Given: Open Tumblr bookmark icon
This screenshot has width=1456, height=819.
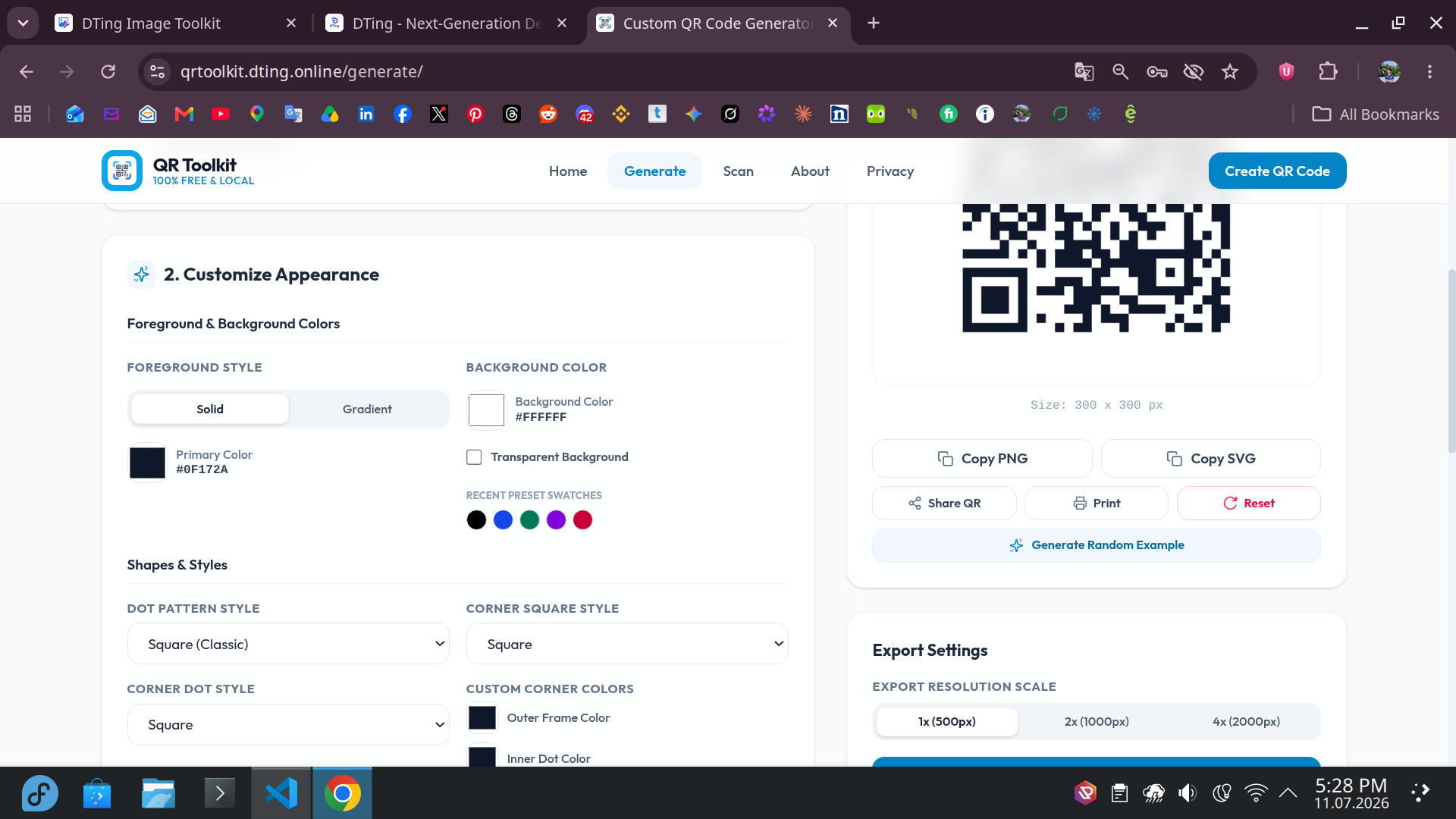Looking at the screenshot, I should point(657,114).
